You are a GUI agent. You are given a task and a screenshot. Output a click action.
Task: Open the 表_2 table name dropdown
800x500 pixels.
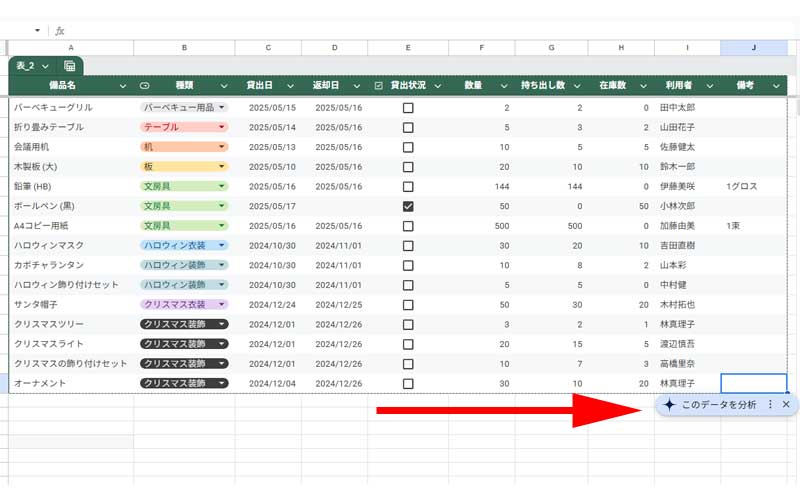(45, 66)
